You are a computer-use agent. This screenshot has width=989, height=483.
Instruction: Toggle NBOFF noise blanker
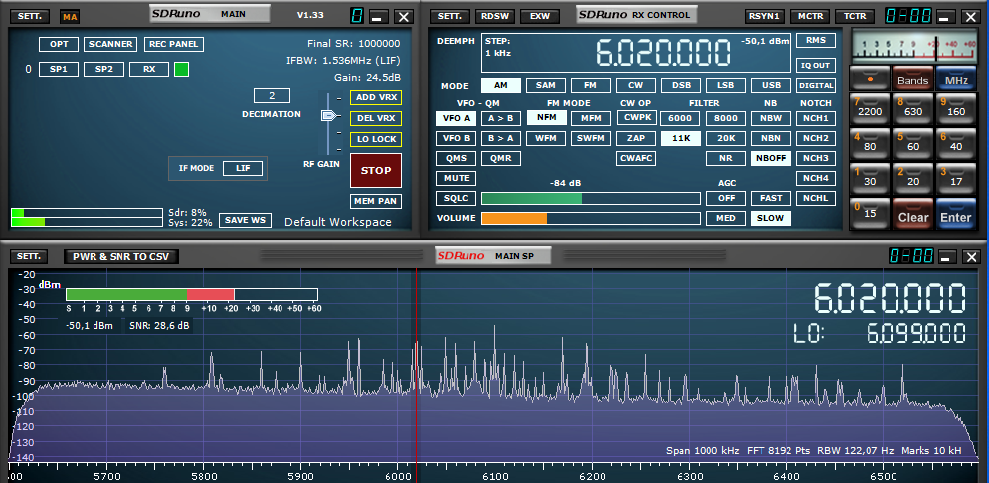click(771, 158)
